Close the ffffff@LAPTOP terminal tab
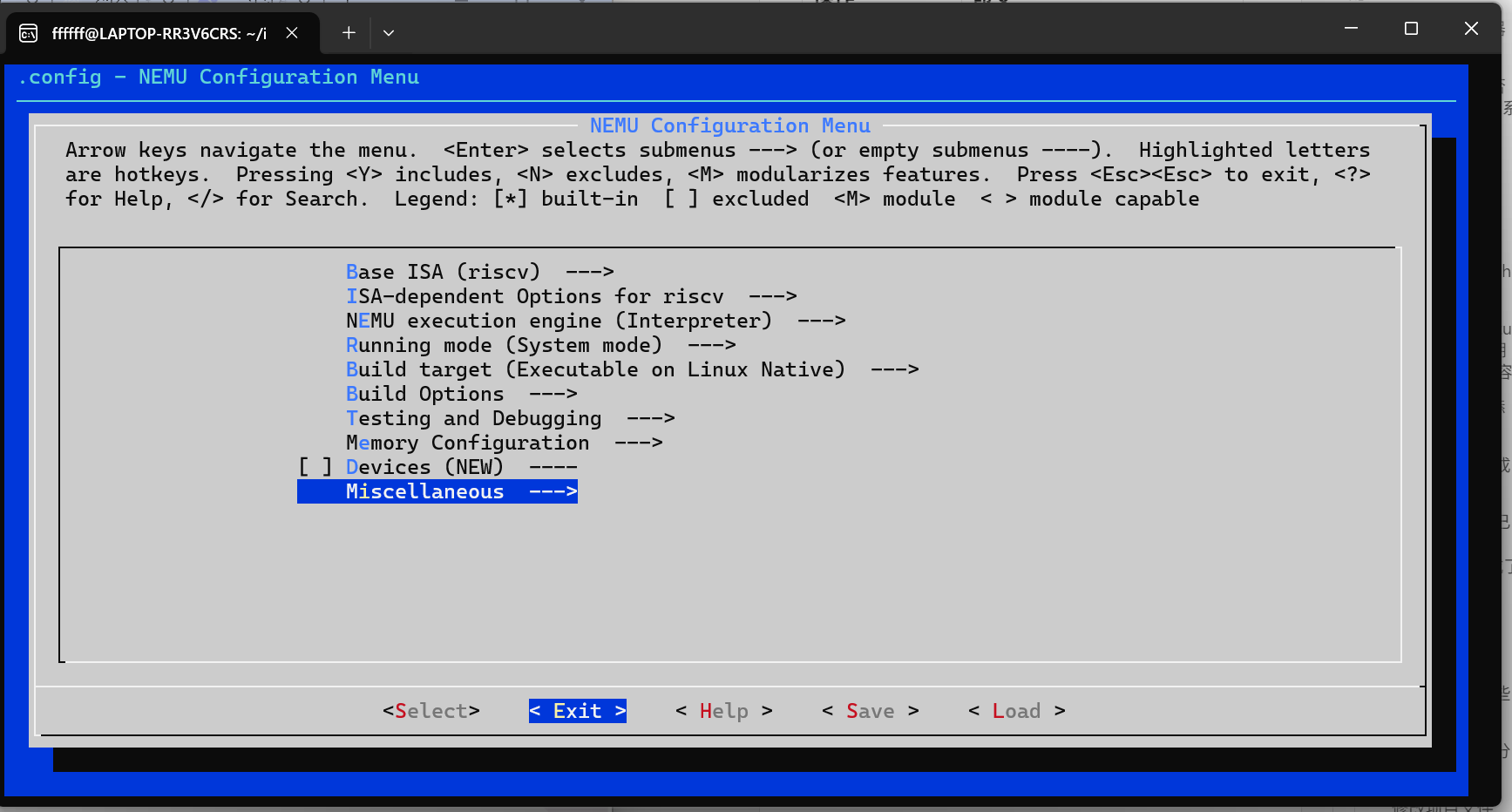This screenshot has height=812, width=1512. click(x=292, y=33)
